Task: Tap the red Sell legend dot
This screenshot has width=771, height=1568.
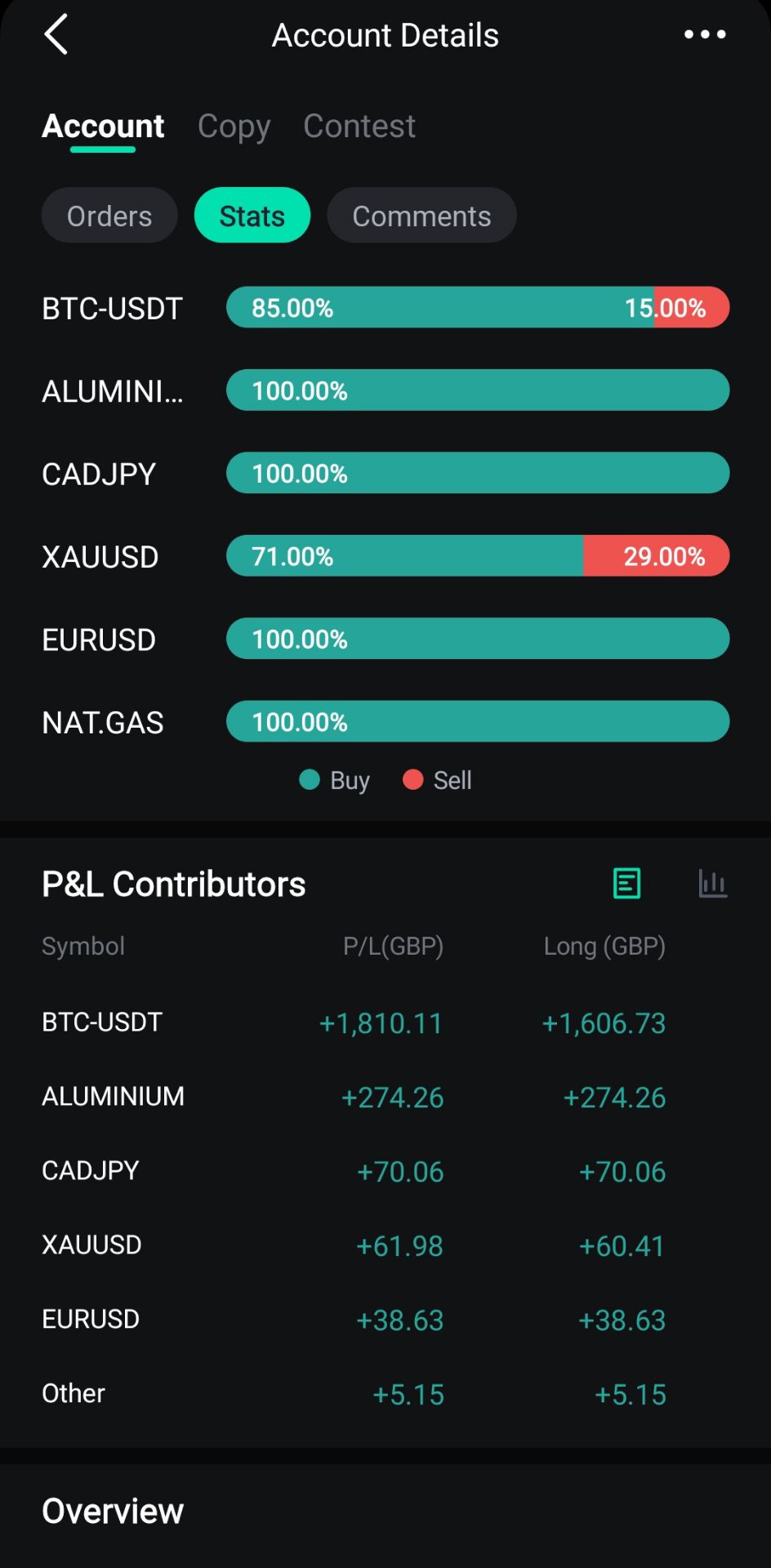Action: click(x=413, y=780)
